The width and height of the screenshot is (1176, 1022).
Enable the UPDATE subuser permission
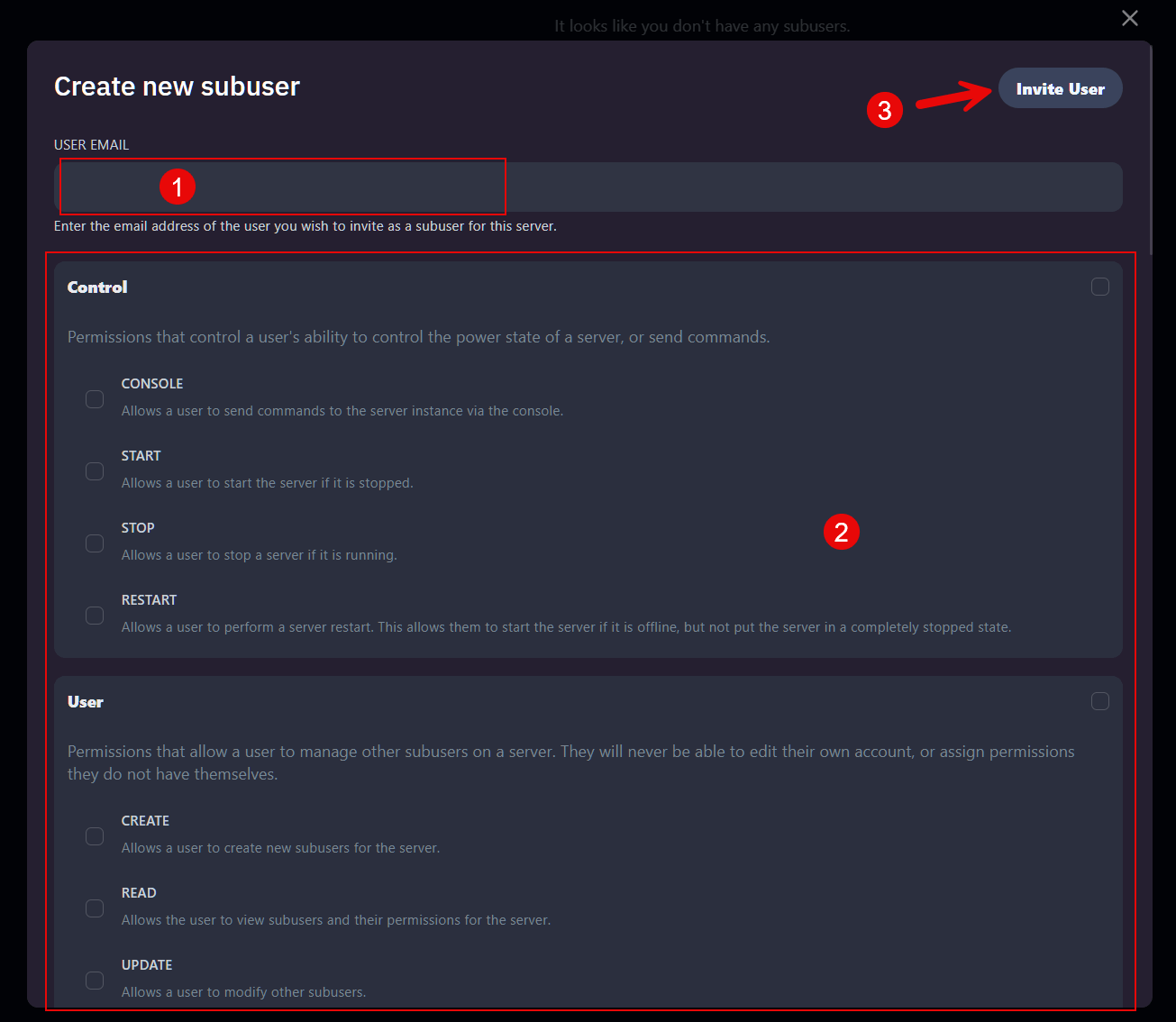(95, 980)
